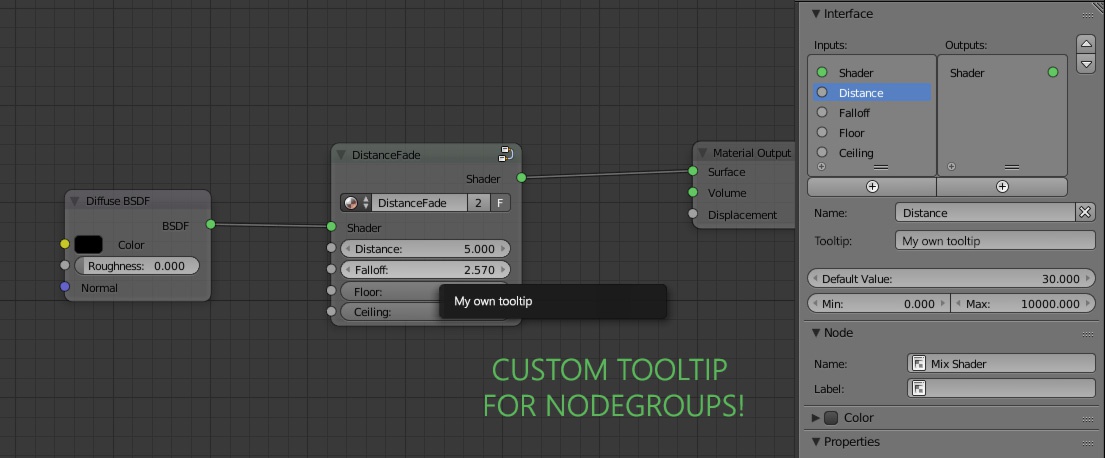Click the DistanceFade Shader input socket
The image size is (1105, 458).
coord(331,226)
